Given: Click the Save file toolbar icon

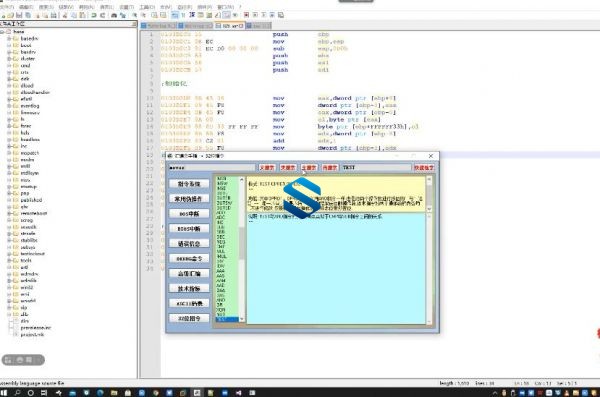Looking at the screenshot, I should 19,15.
